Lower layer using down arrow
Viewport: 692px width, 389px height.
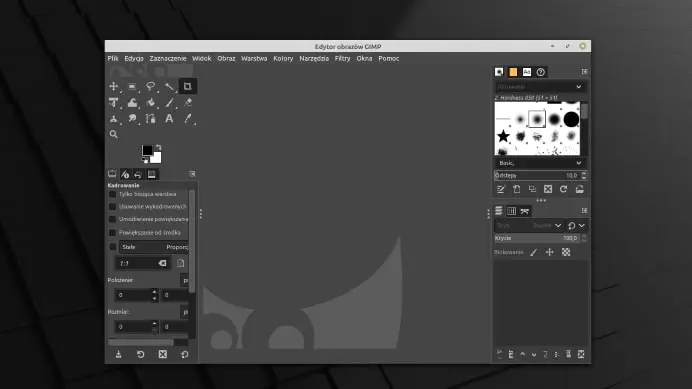click(x=534, y=354)
